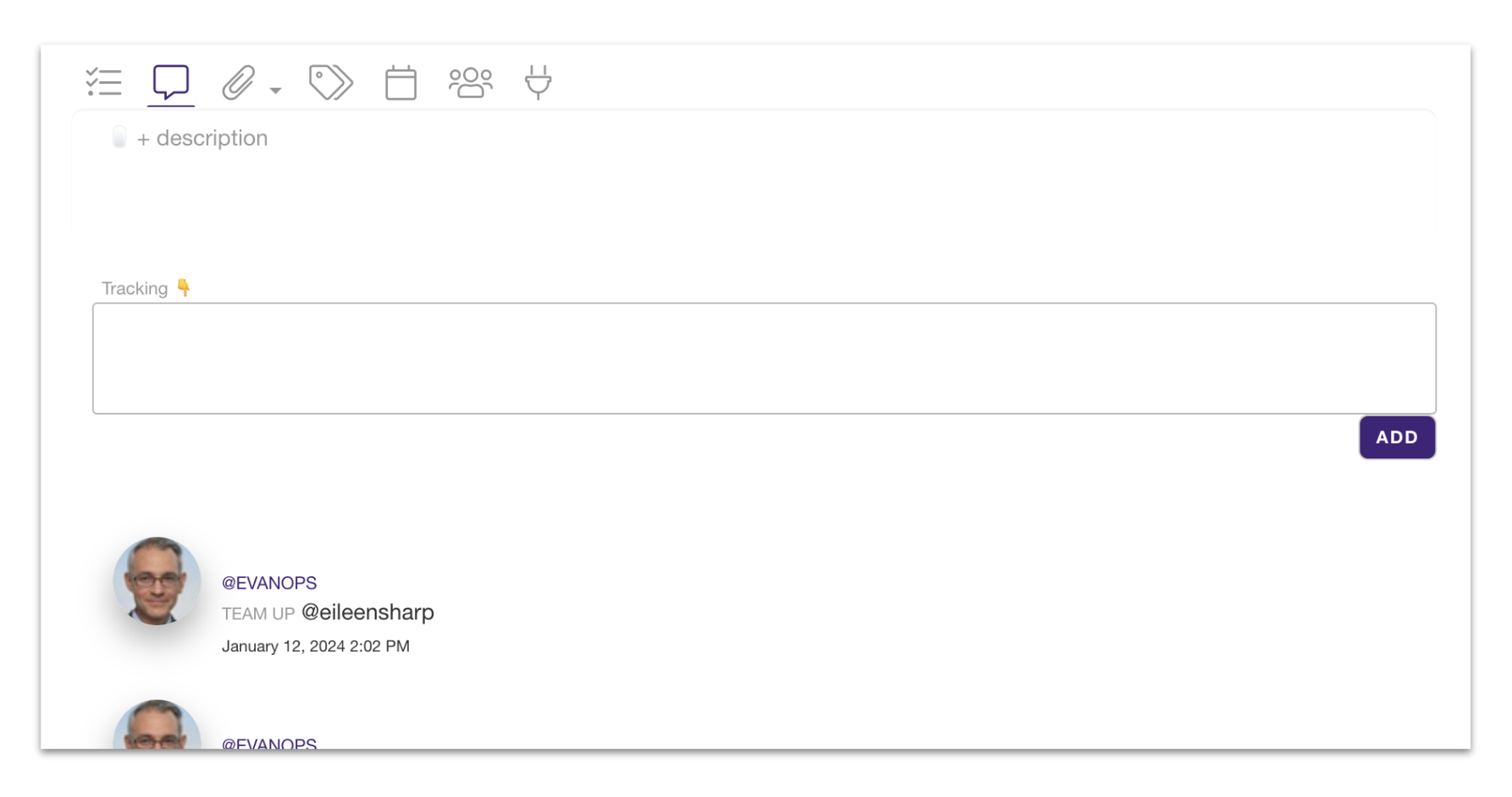Open the bottom @EVANOPS username link
Viewport: 1512px width, 797px height.
[269, 744]
